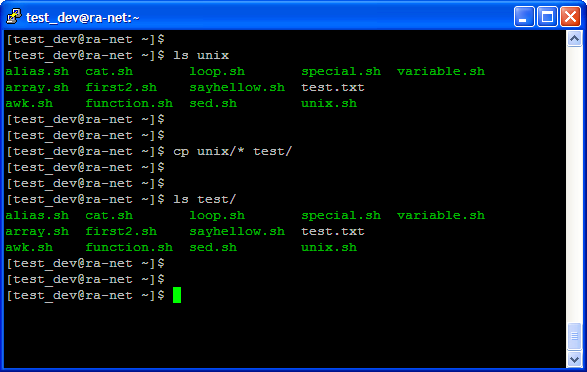The height and width of the screenshot is (372, 587).
Task: Click the 'ls unix' command text
Action: [x=201, y=55]
